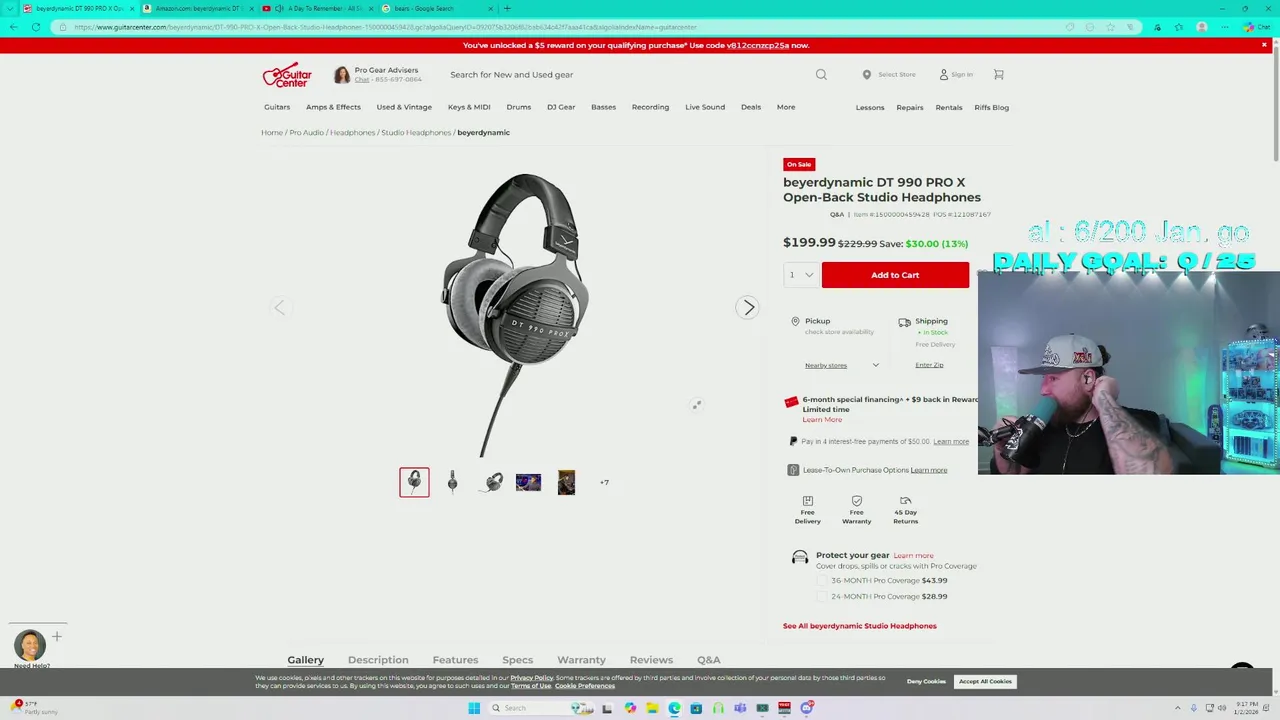Image resolution: width=1280 pixels, height=720 pixels.
Task: Click the Guitar Center logo
Action: click(x=287, y=75)
